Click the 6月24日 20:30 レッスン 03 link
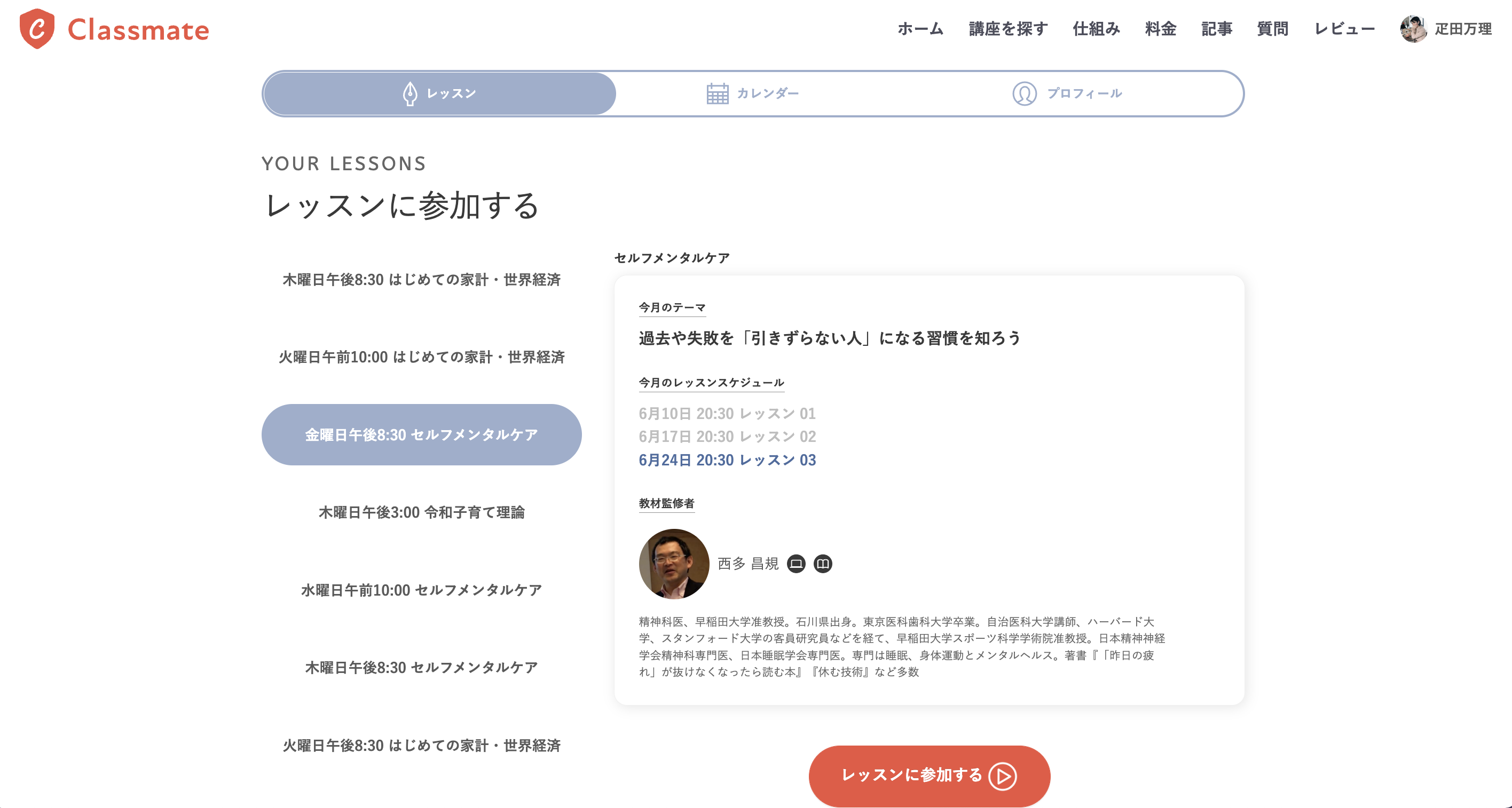1512x808 pixels. (x=727, y=460)
